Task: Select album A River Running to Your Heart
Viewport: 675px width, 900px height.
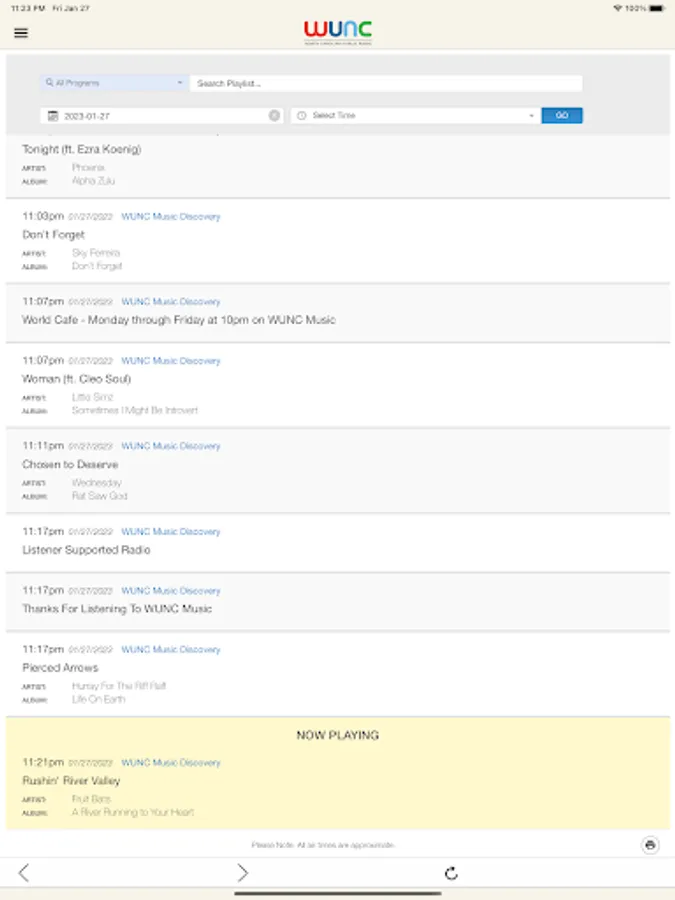Action: tap(133, 812)
